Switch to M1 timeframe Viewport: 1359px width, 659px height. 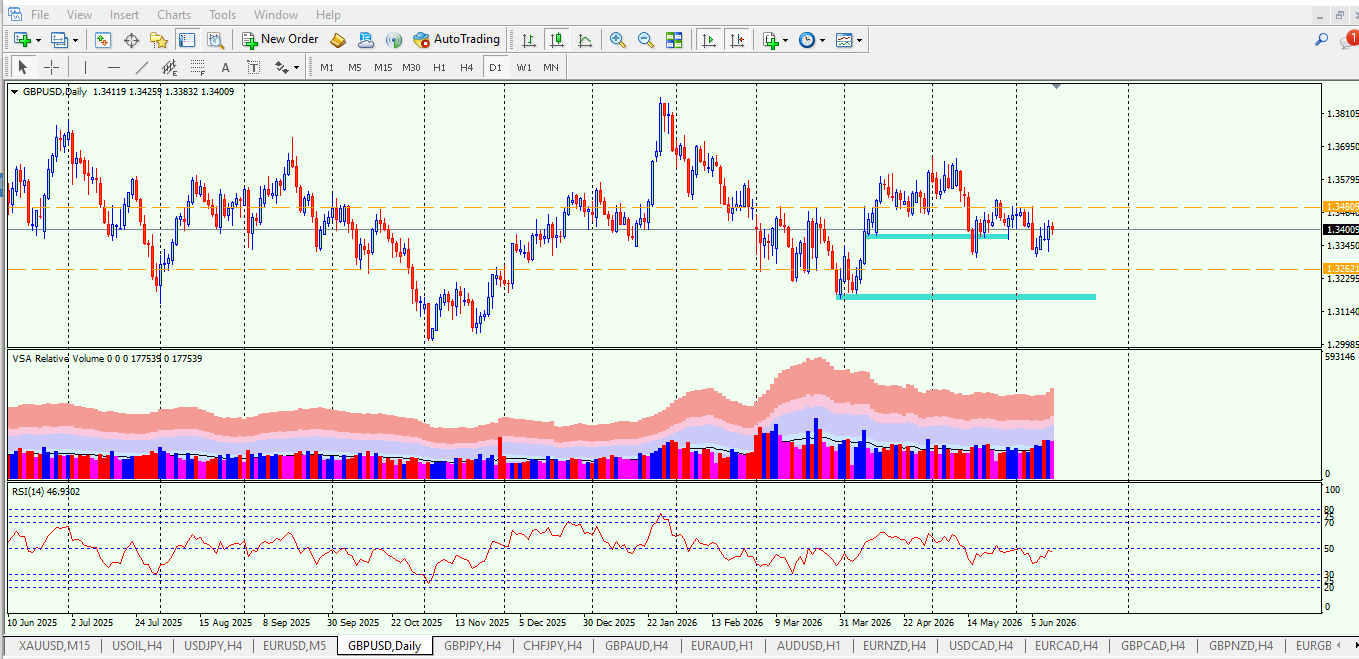(x=327, y=67)
